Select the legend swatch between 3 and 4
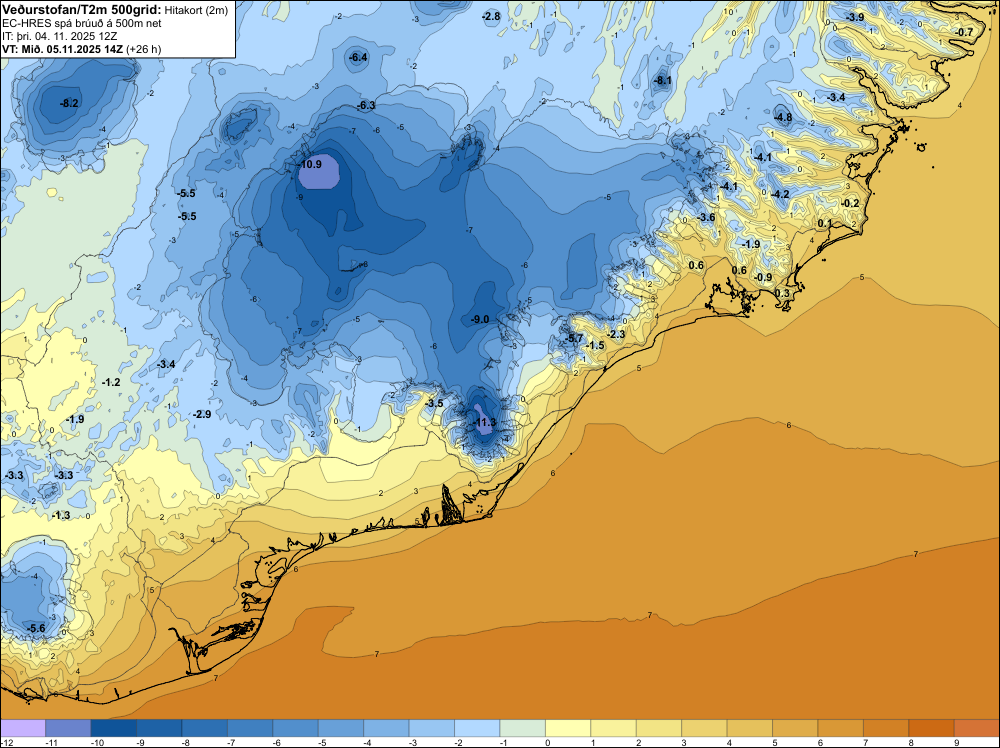The image size is (1000, 748). coord(704,728)
